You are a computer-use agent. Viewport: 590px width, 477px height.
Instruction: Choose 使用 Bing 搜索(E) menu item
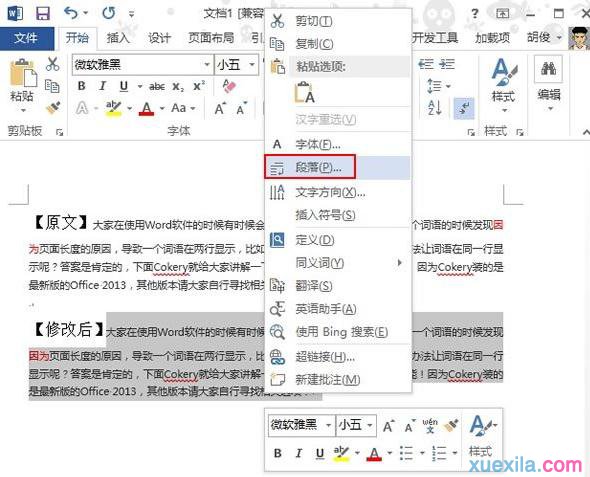(x=338, y=332)
